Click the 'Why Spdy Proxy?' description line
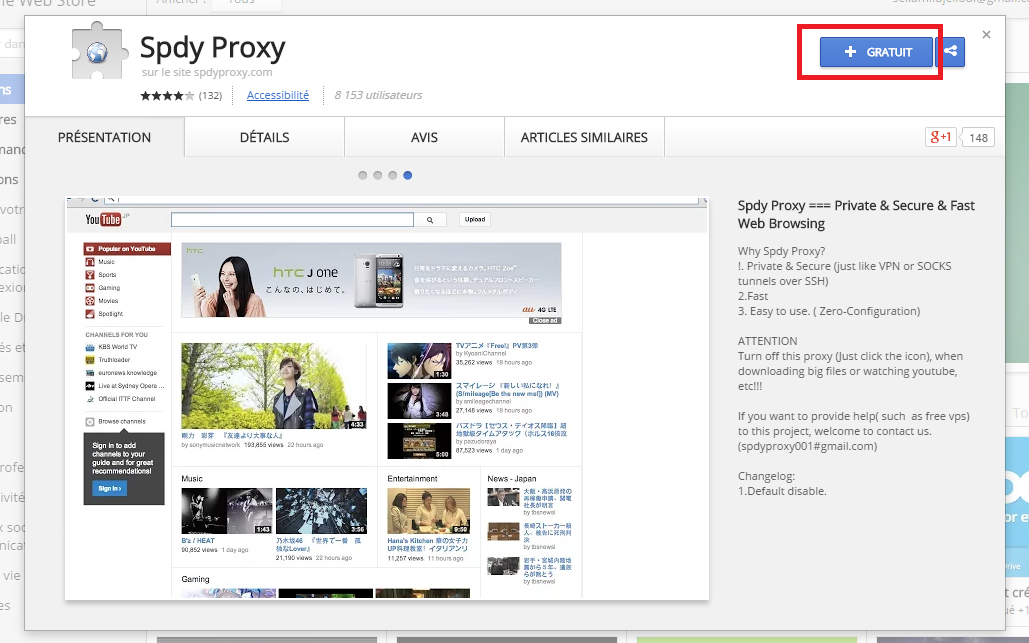 click(782, 251)
